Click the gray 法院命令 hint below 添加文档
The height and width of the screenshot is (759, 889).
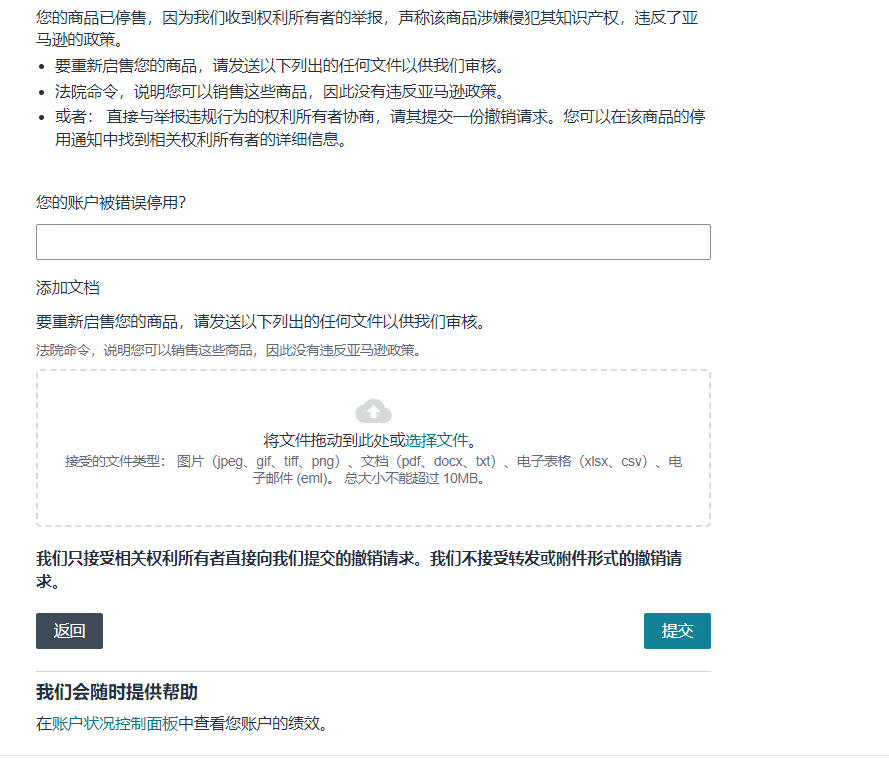pyautogui.click(x=228, y=350)
